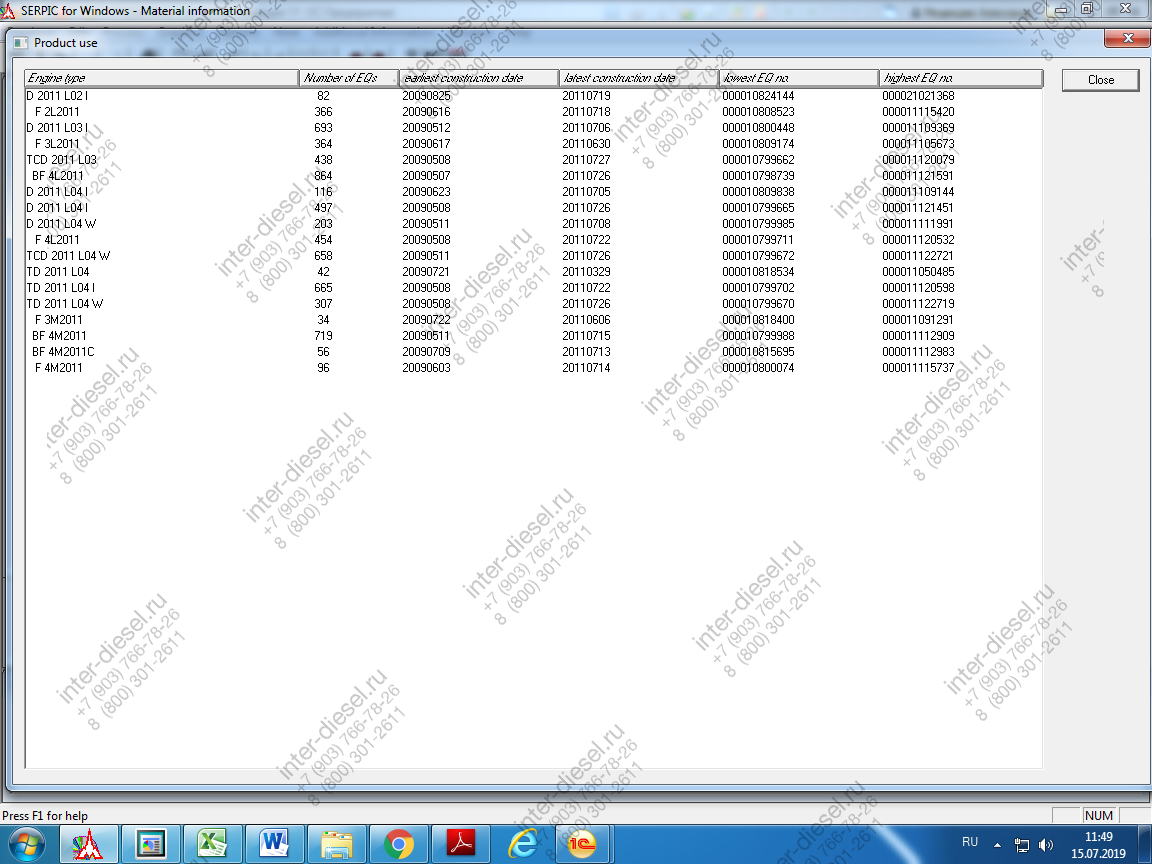Select row D 2011 L02 I
This screenshot has height=864, width=1152.
click(533, 96)
